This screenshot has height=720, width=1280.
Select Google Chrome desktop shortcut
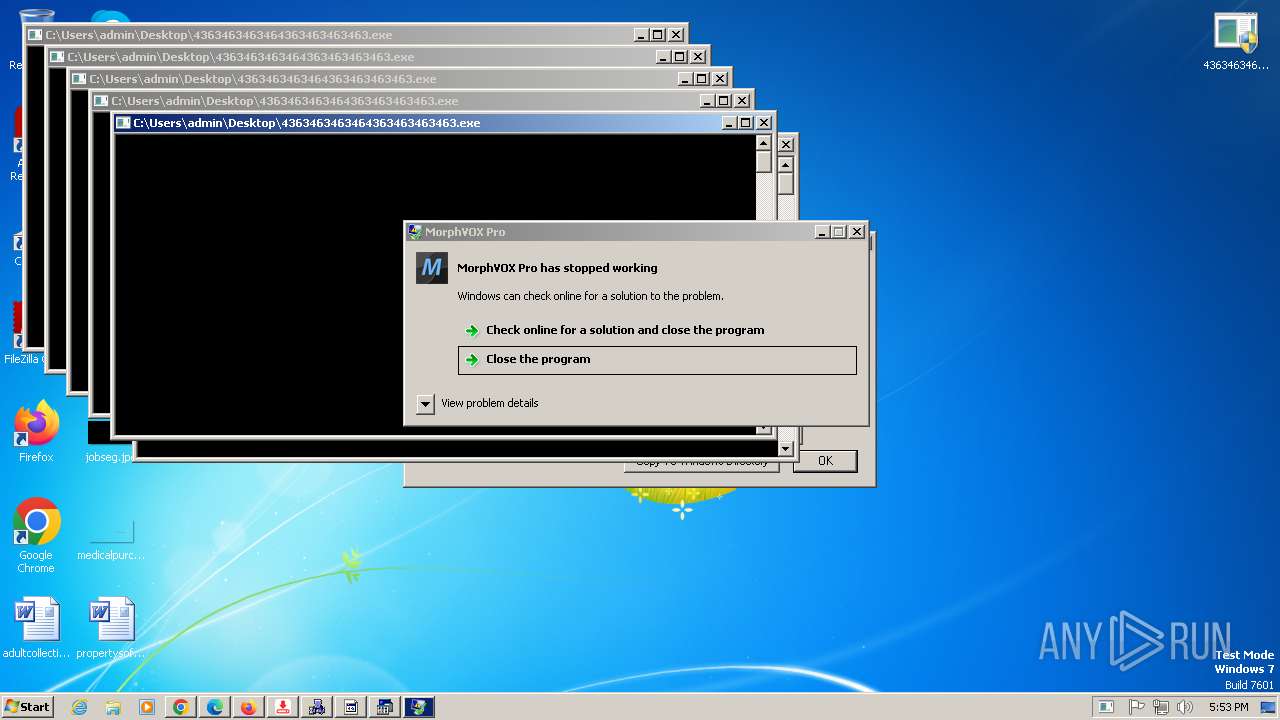pyautogui.click(x=36, y=535)
